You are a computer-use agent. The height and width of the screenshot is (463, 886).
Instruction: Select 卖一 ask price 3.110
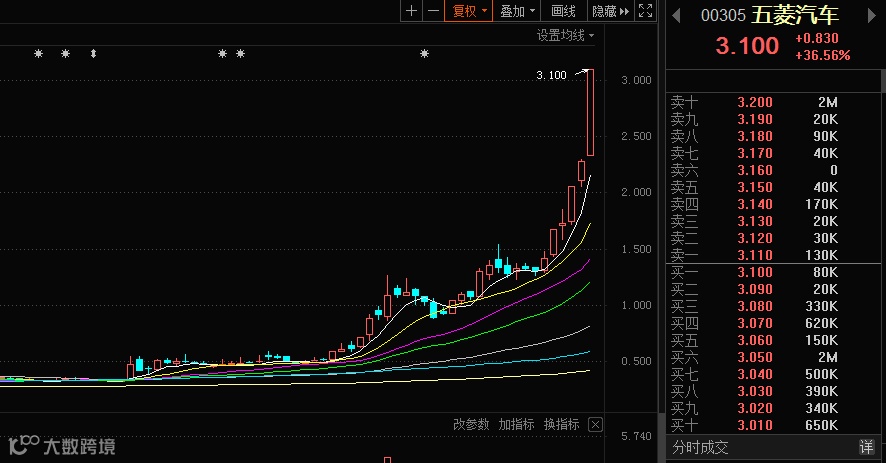[755, 255]
